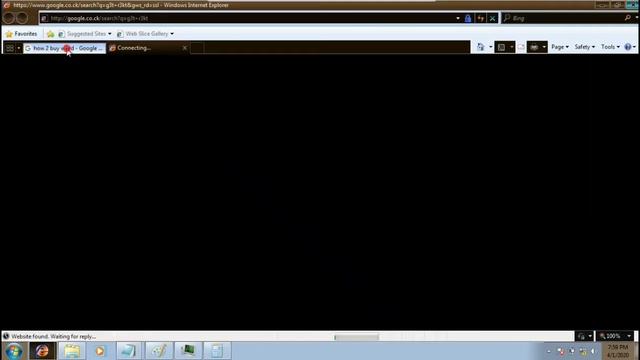Open the Tools menu
640x360 pixels.
click(610, 47)
